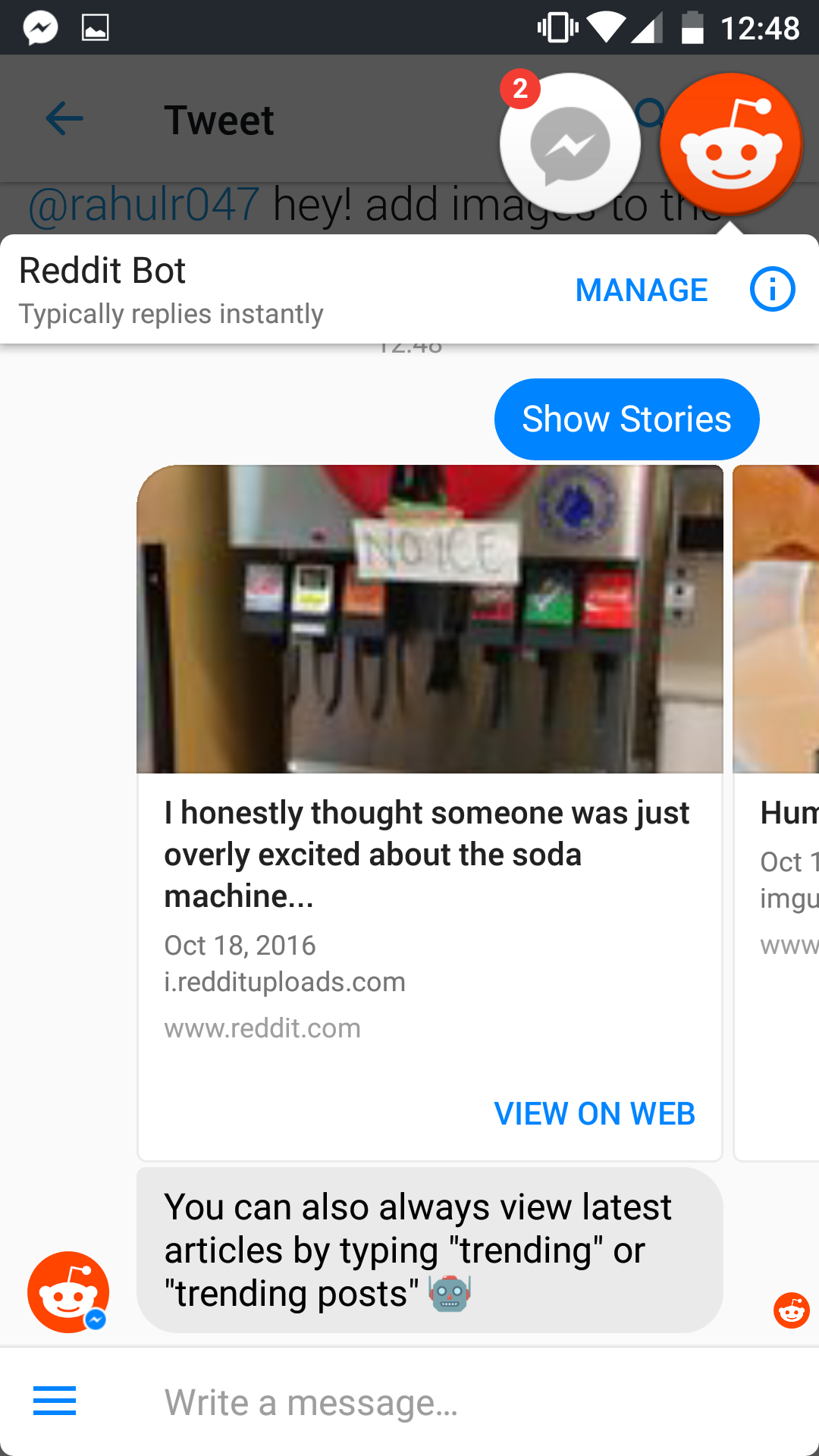Tap the Show Stories message bubble
The width and height of the screenshot is (819, 1456).
point(627,419)
